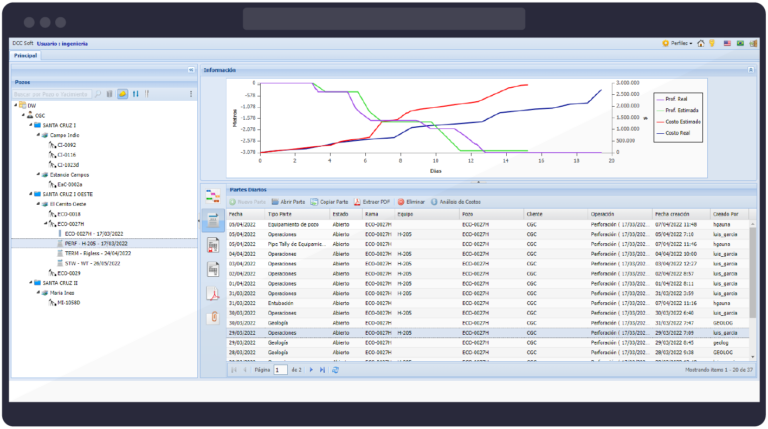The height and width of the screenshot is (429, 768).
Task: Collapse the Estancia Campos node
Action: tap(38, 174)
